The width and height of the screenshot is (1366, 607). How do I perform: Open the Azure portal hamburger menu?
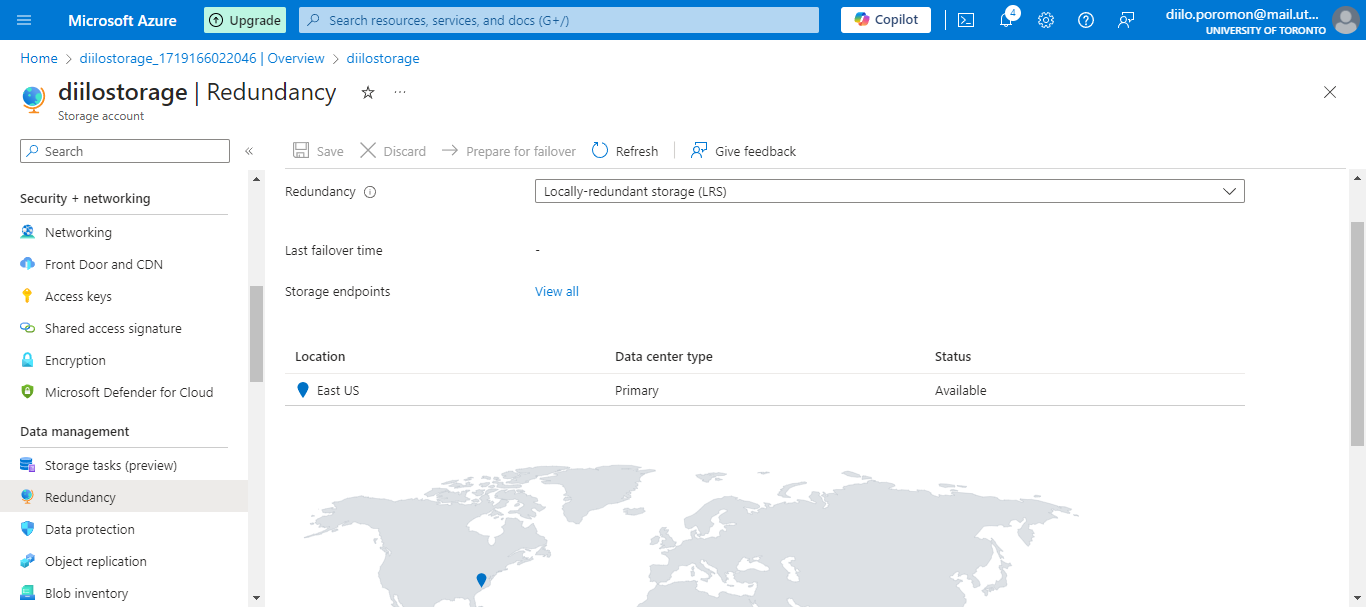click(25, 20)
